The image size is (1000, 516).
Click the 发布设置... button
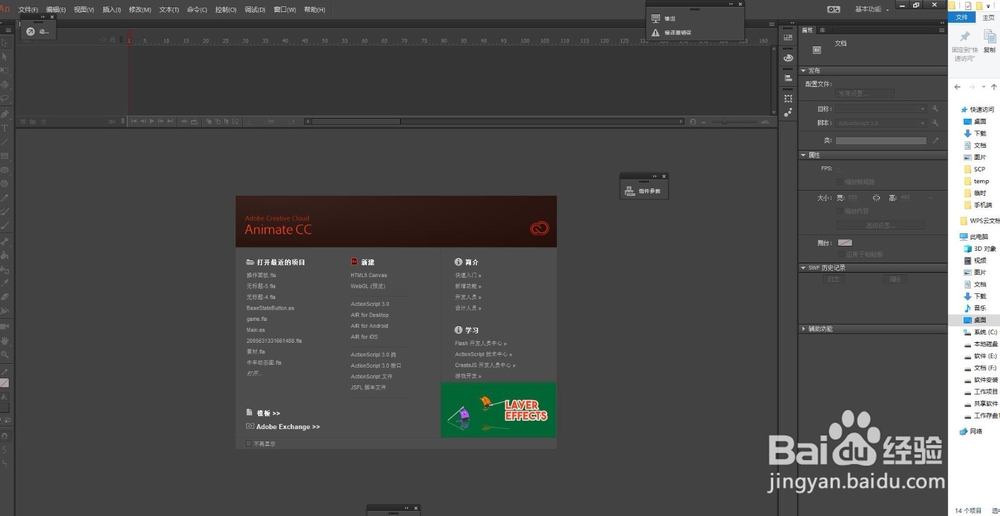tap(864, 94)
